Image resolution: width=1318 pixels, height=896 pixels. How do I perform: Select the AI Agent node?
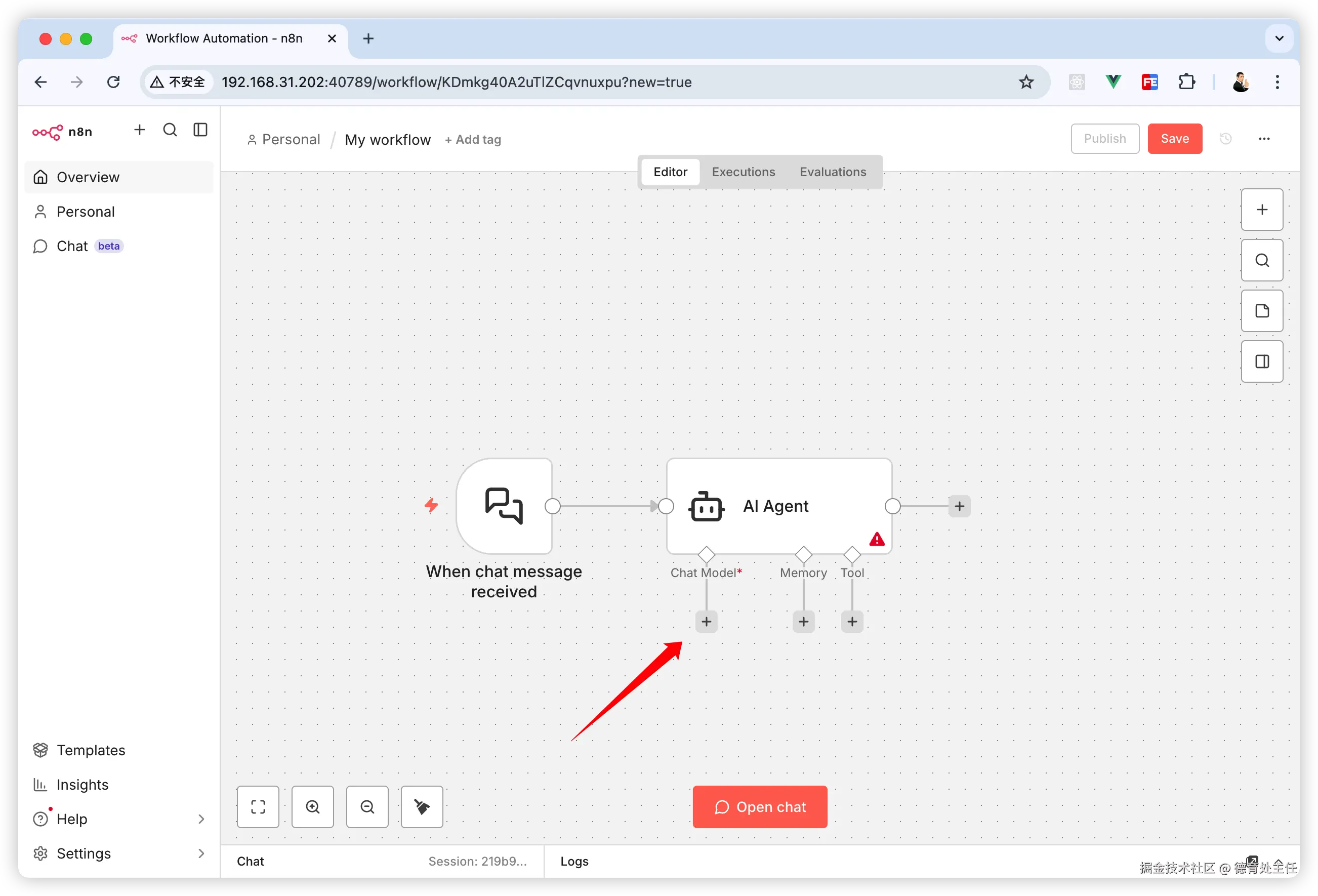coord(778,506)
